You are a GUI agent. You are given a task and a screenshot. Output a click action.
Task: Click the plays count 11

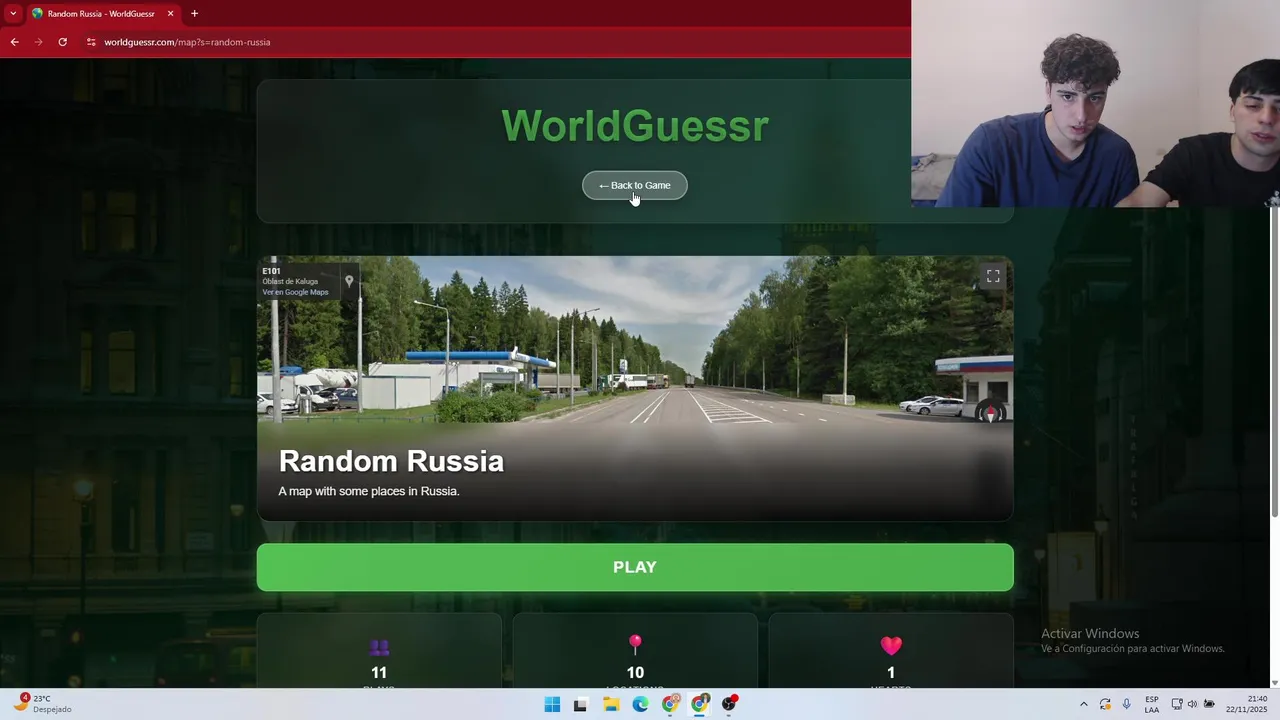(379, 673)
